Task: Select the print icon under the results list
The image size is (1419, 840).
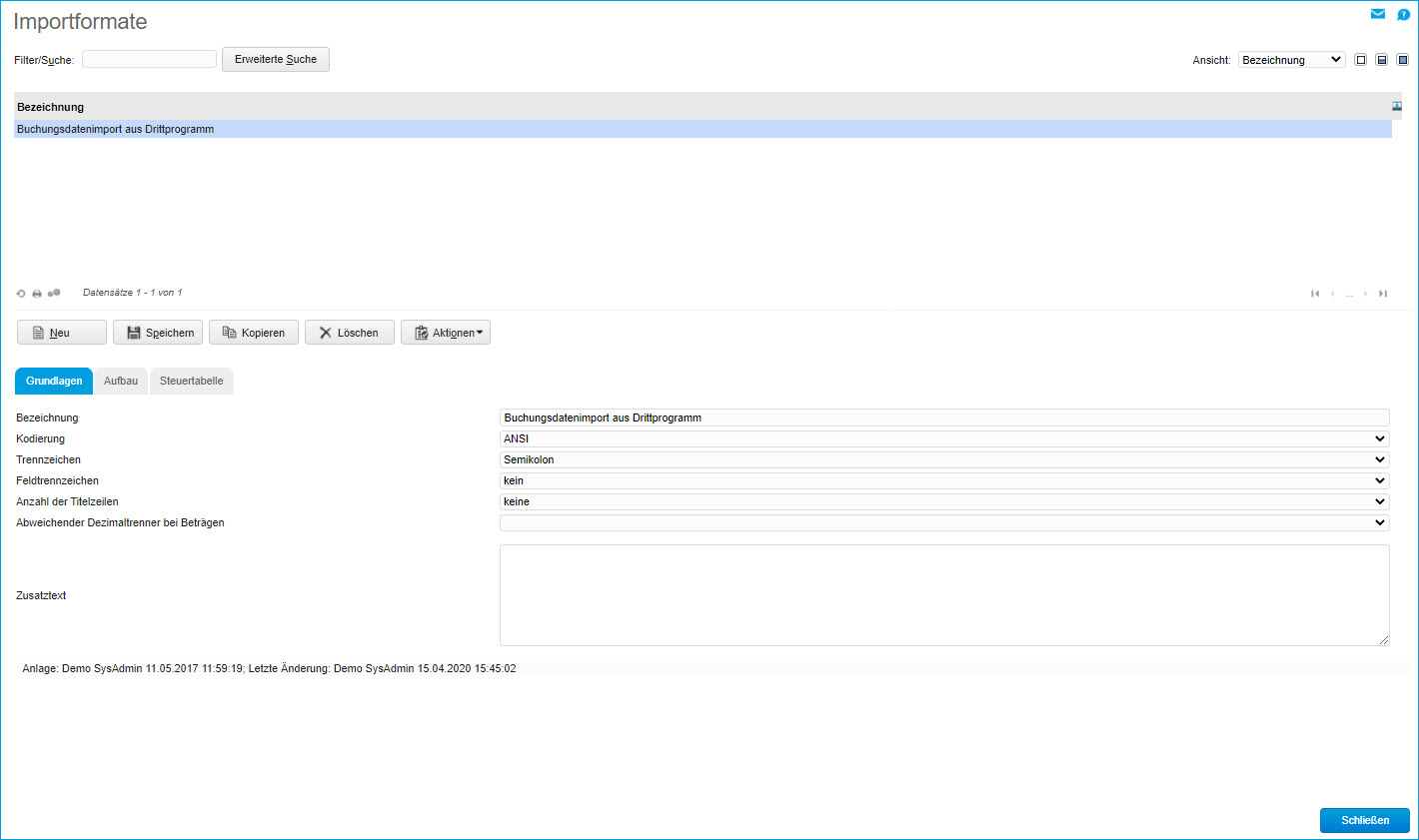Action: [x=36, y=292]
